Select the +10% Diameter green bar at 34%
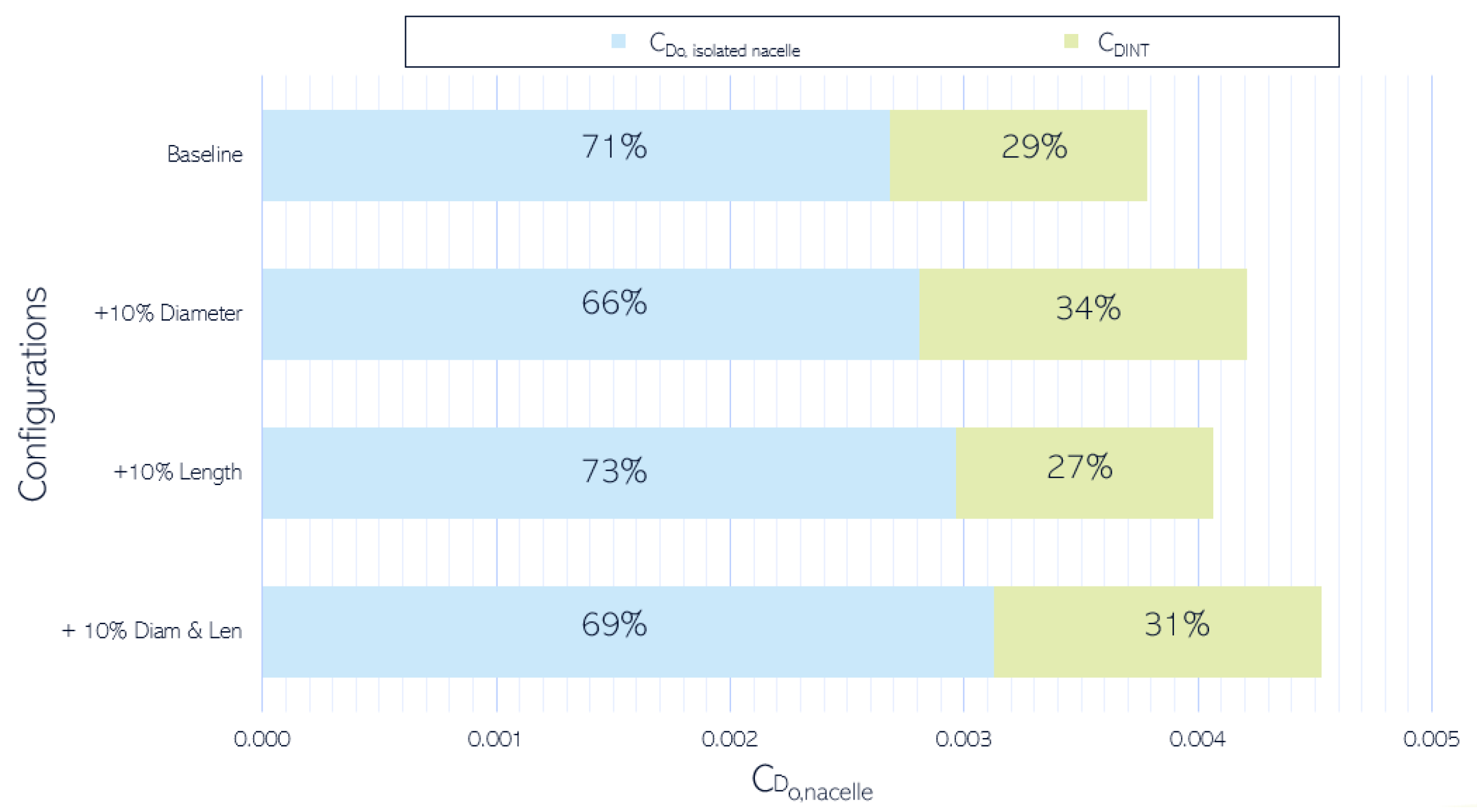Viewport: 1477px width, 812px height. click(1083, 314)
